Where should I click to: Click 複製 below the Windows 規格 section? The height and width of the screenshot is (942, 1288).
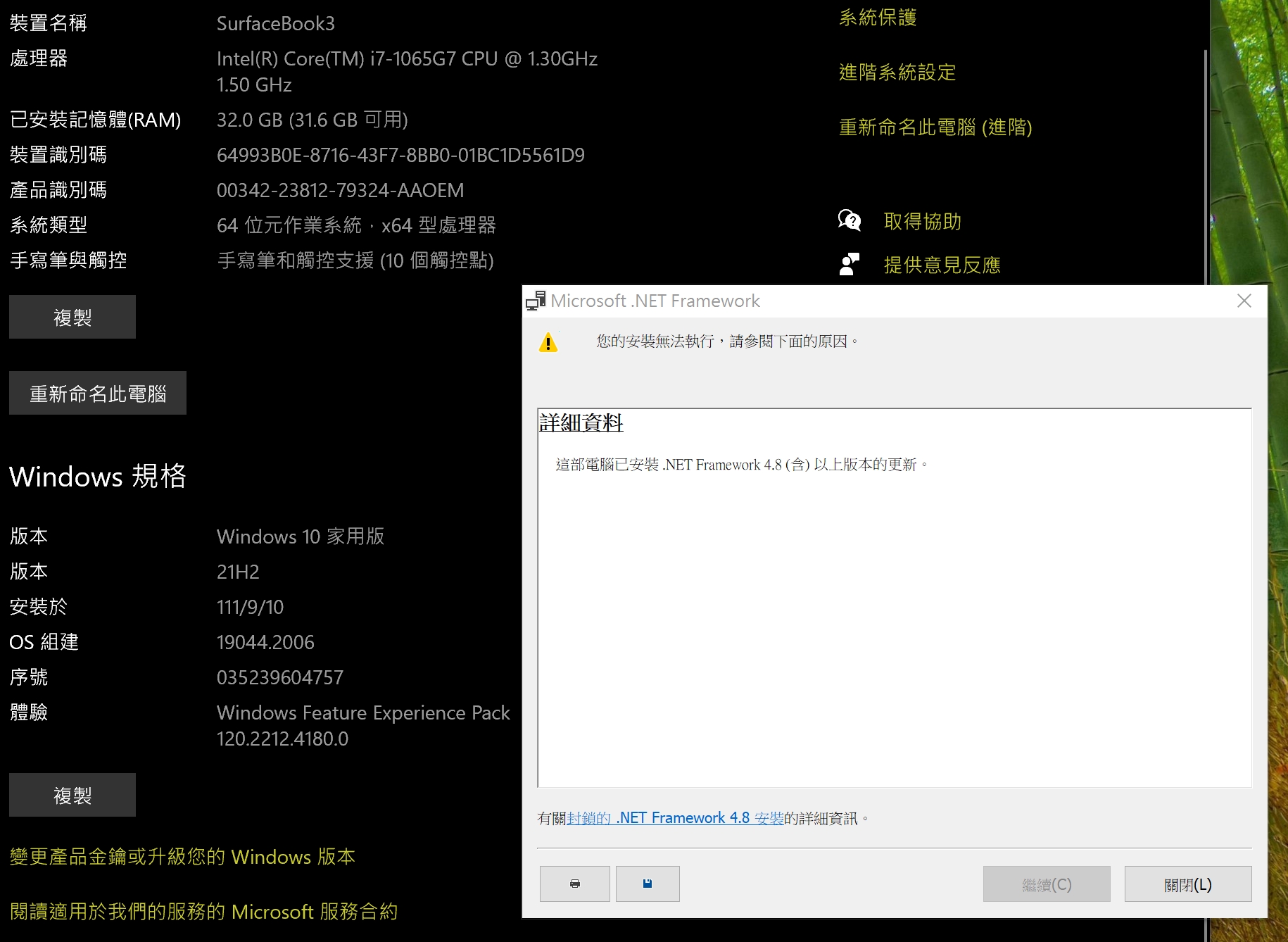pyautogui.click(x=72, y=796)
